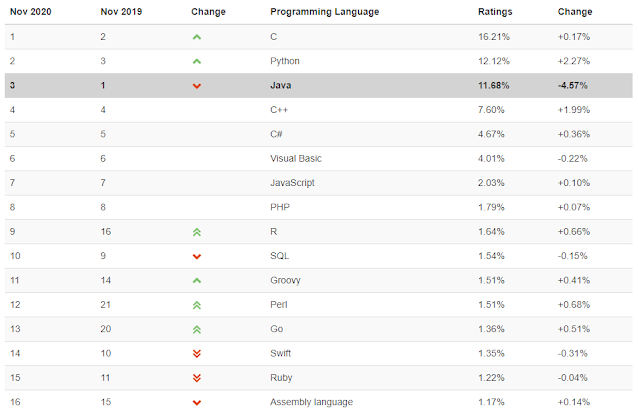Click the double red down arrow for Swift

click(197, 353)
